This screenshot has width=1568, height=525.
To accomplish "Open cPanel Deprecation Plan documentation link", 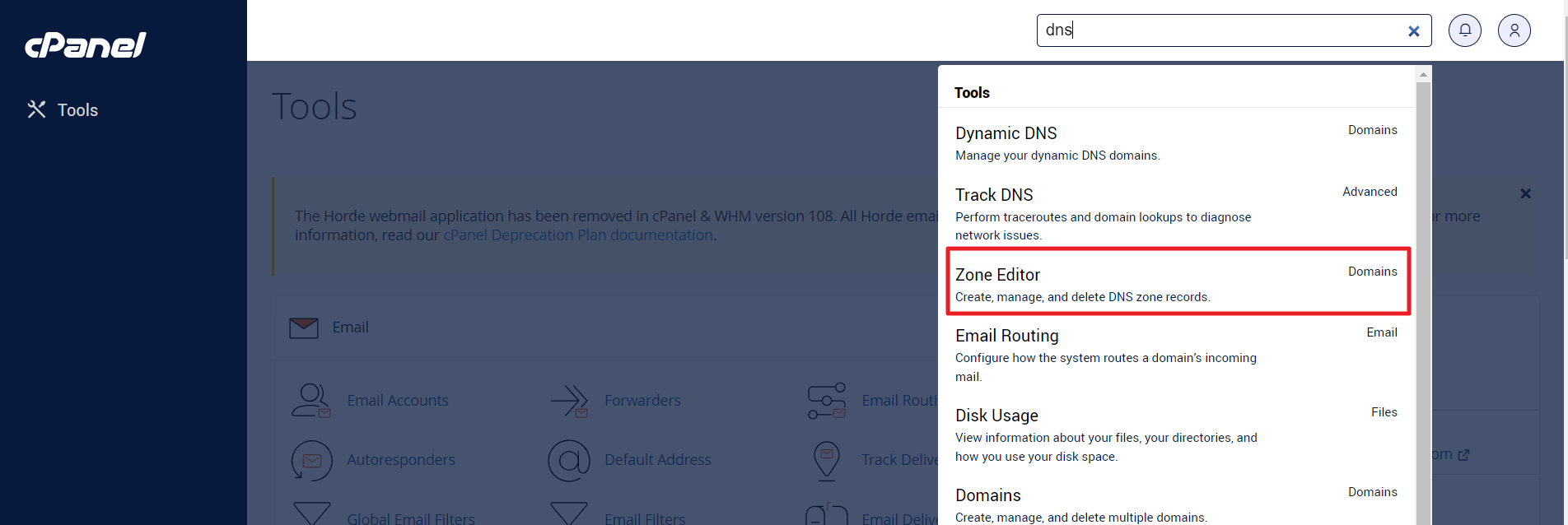I will (578, 235).
